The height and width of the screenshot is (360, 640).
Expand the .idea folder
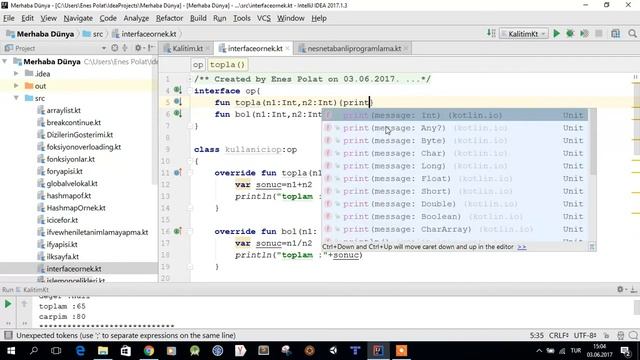[x=16, y=74]
